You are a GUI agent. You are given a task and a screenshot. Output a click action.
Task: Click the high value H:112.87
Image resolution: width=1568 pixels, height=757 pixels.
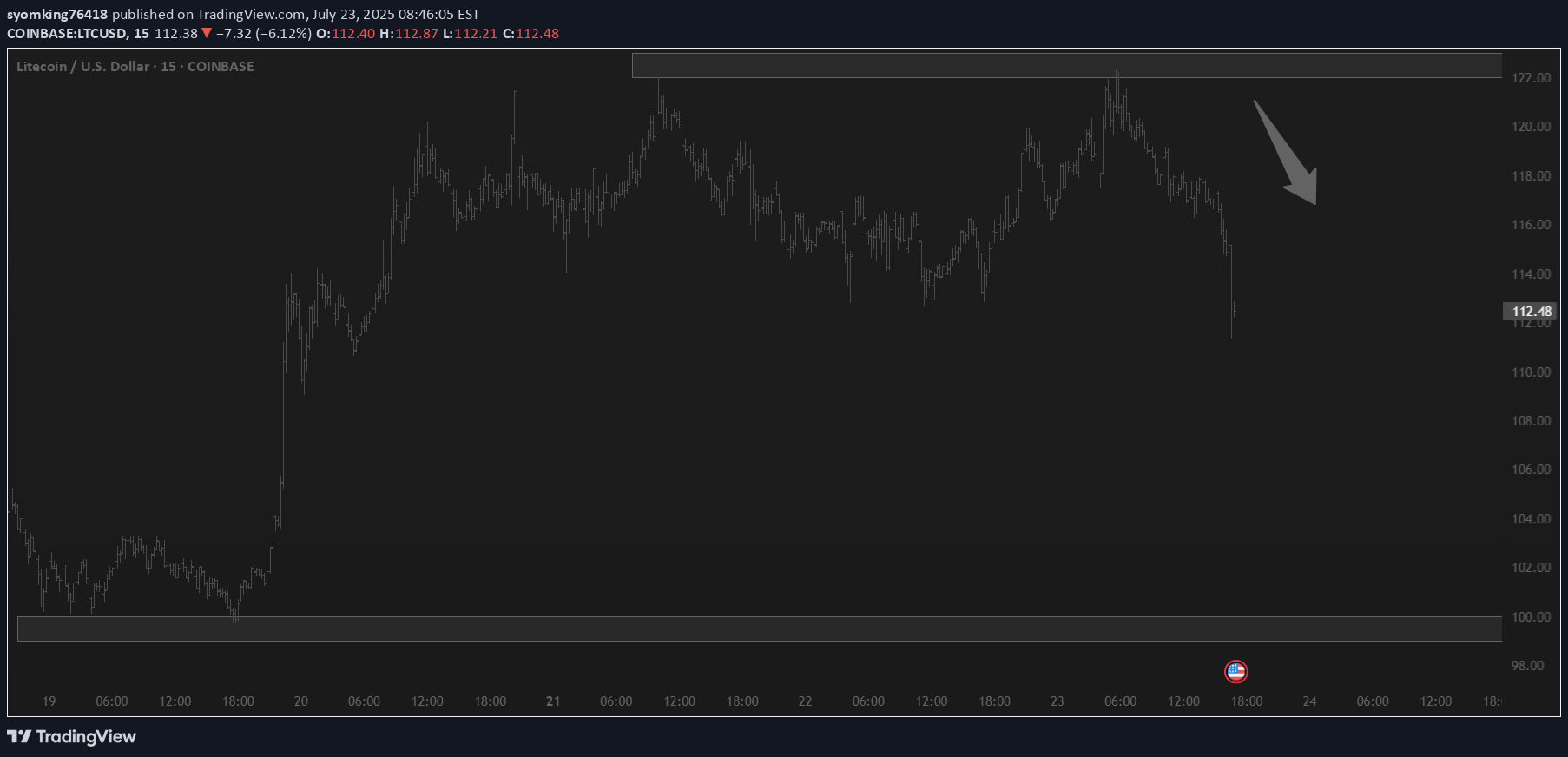tap(409, 33)
